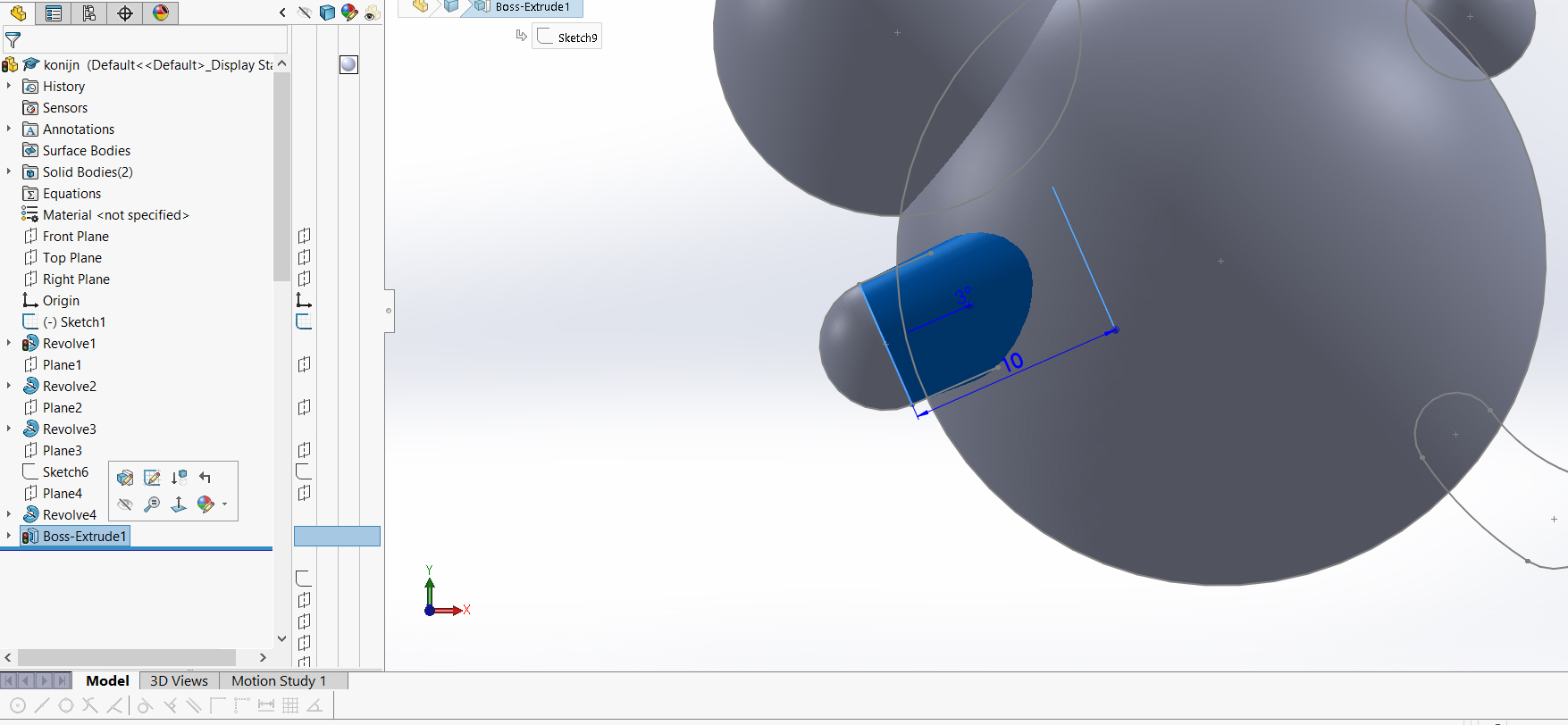Click the Hide/Show column header icon
The height and width of the screenshot is (725, 1568).
tap(305, 12)
